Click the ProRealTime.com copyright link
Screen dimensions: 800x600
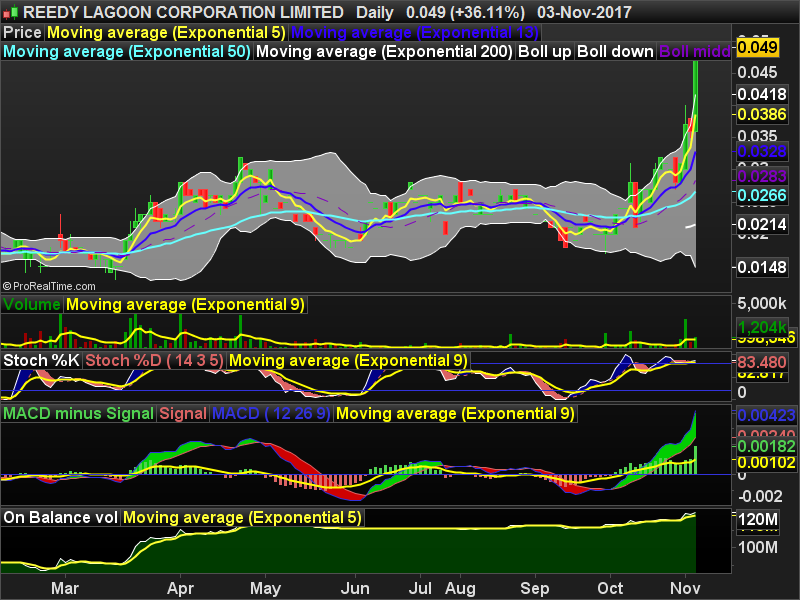pyautogui.click(x=49, y=286)
